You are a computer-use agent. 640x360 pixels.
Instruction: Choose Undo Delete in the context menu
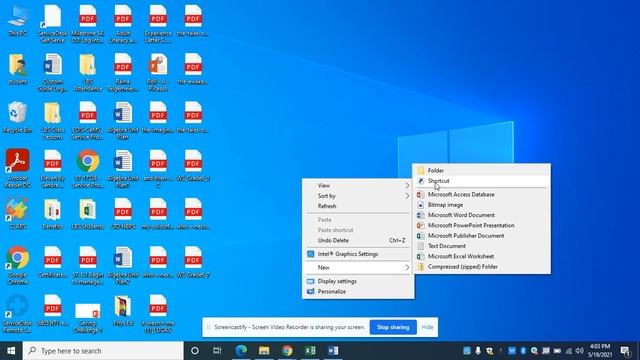[358, 240]
